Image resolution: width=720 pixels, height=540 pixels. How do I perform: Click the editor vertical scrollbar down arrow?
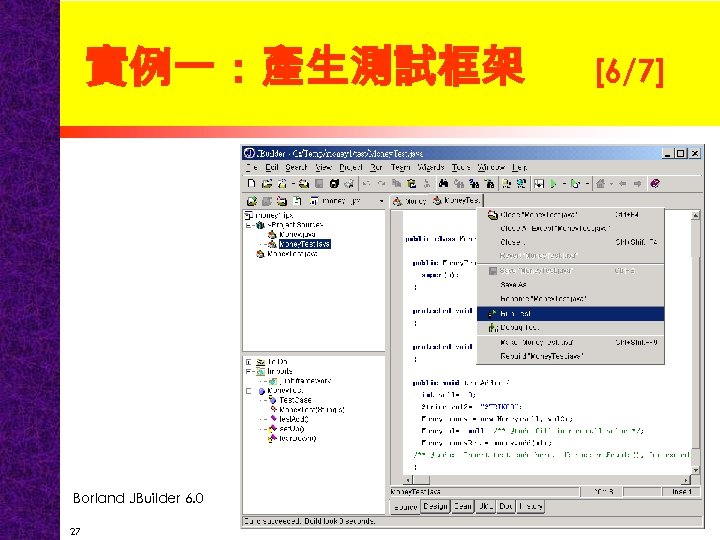(x=696, y=470)
